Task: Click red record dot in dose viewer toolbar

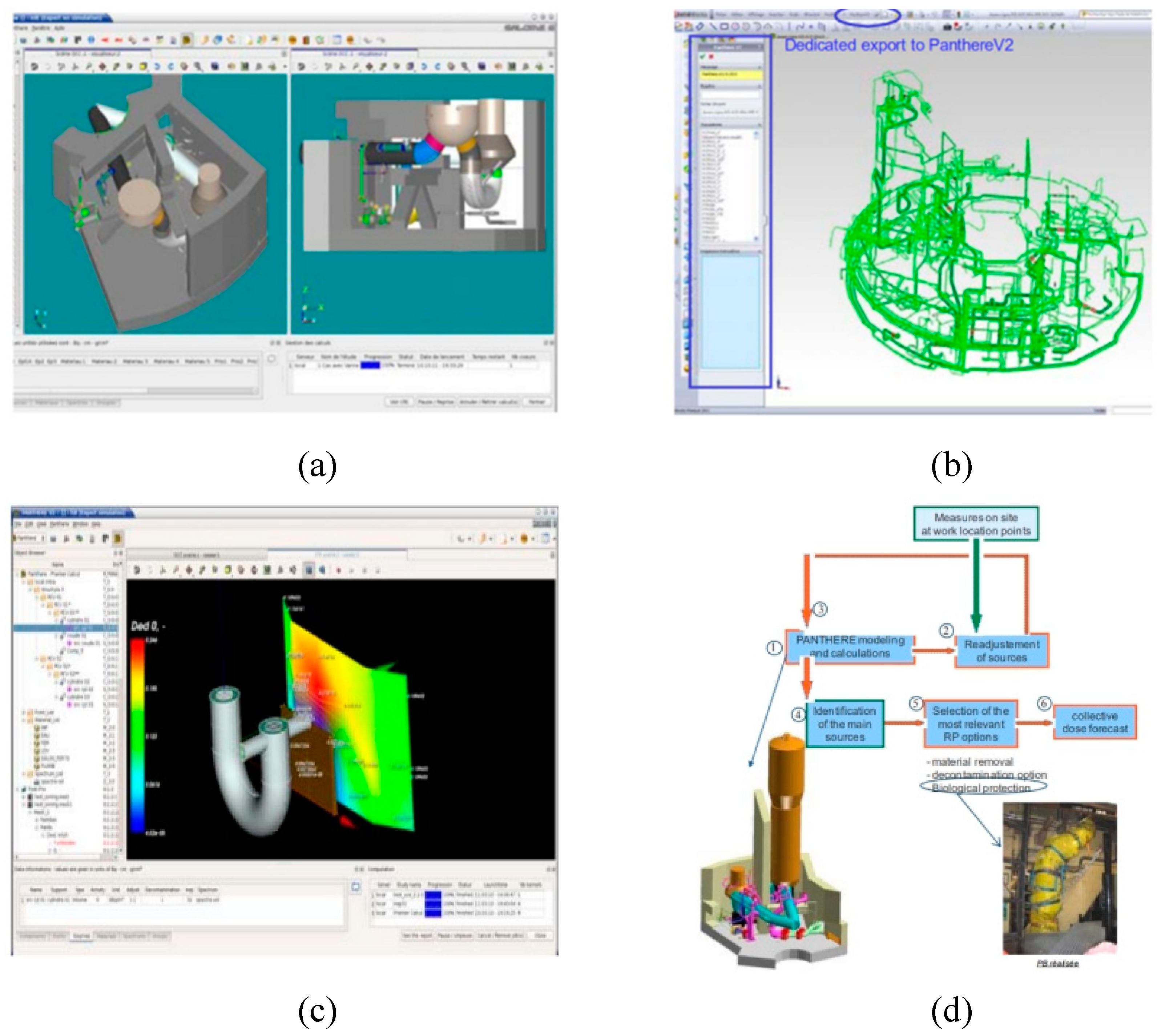Action: pos(339,570)
